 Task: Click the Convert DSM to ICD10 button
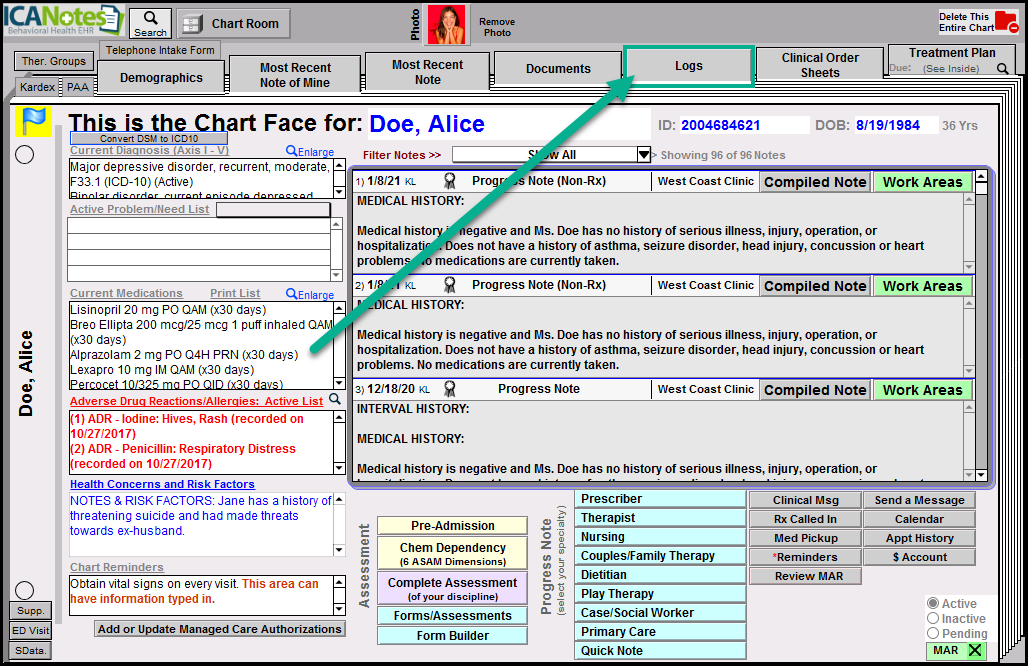pyautogui.click(x=149, y=138)
